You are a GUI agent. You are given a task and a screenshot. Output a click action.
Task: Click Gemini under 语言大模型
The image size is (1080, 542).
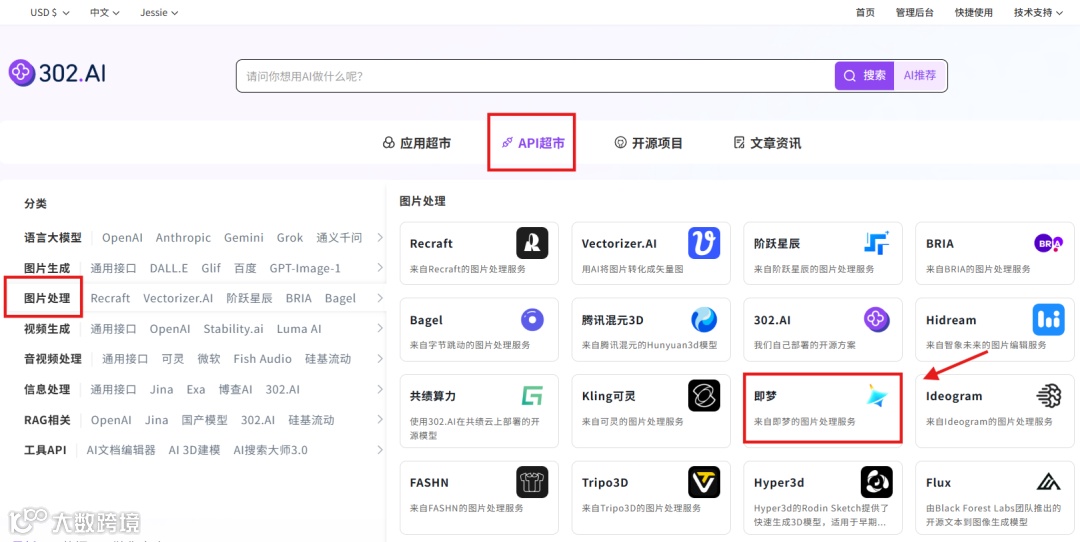[244, 238]
